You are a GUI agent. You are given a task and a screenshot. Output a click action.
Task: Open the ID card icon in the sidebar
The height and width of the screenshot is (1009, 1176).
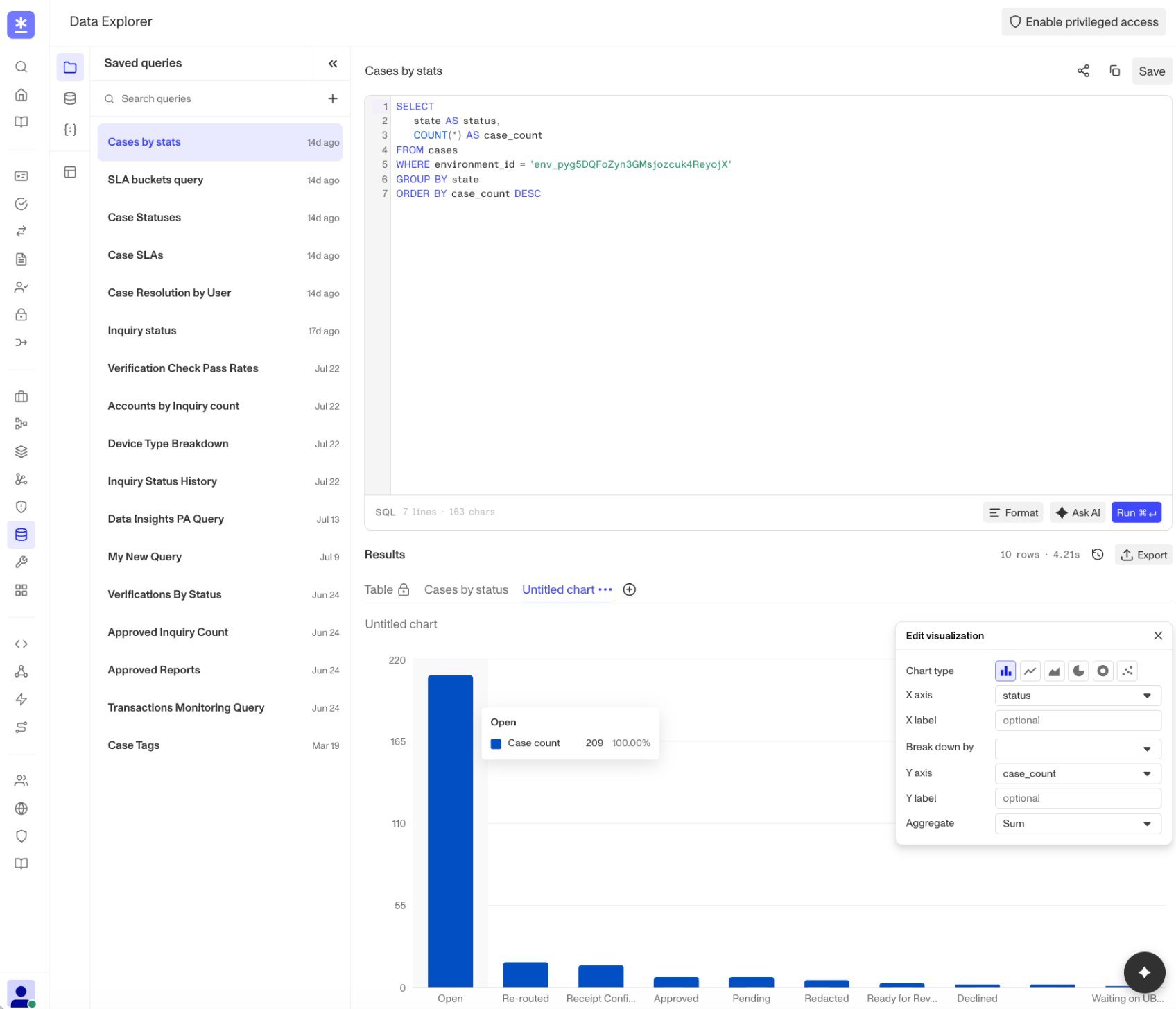pos(21,176)
